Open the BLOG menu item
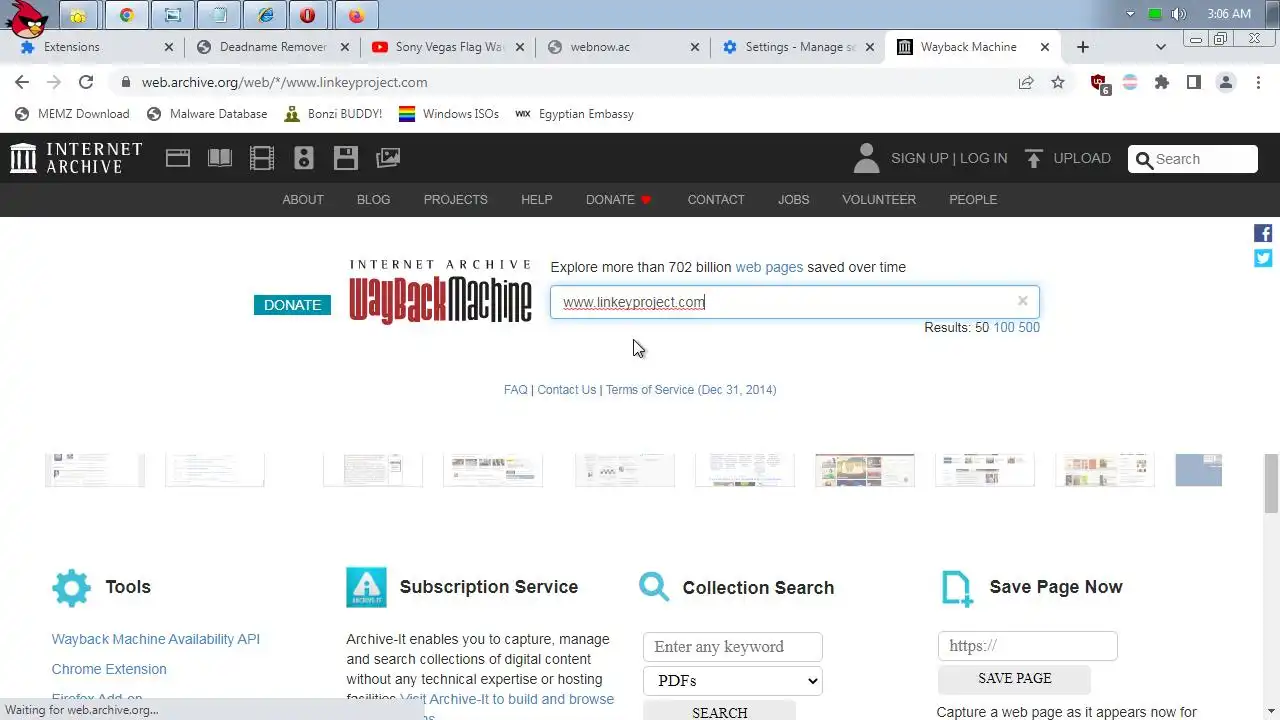 point(374,200)
